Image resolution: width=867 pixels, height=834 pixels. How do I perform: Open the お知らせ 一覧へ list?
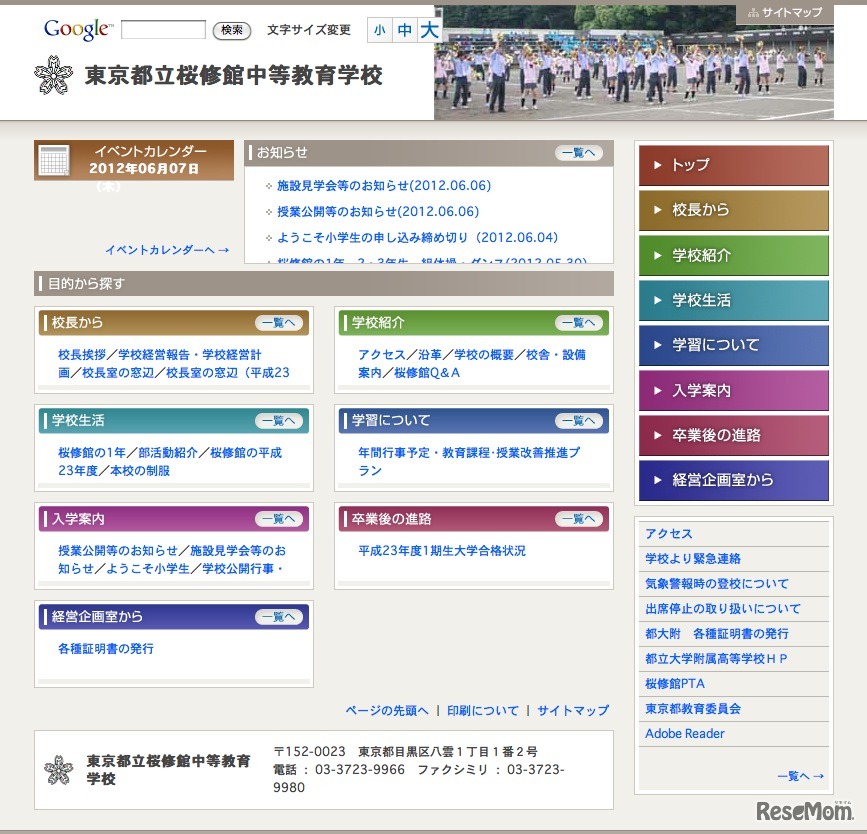578,152
